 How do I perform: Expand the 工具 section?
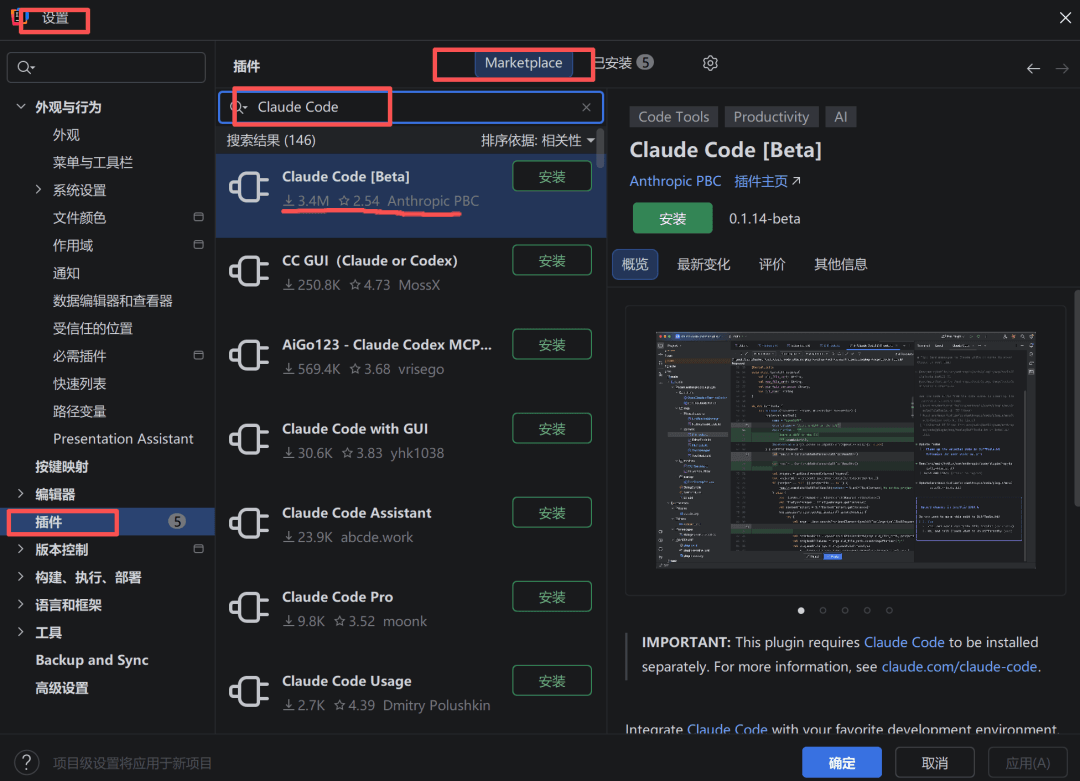(x=21, y=632)
